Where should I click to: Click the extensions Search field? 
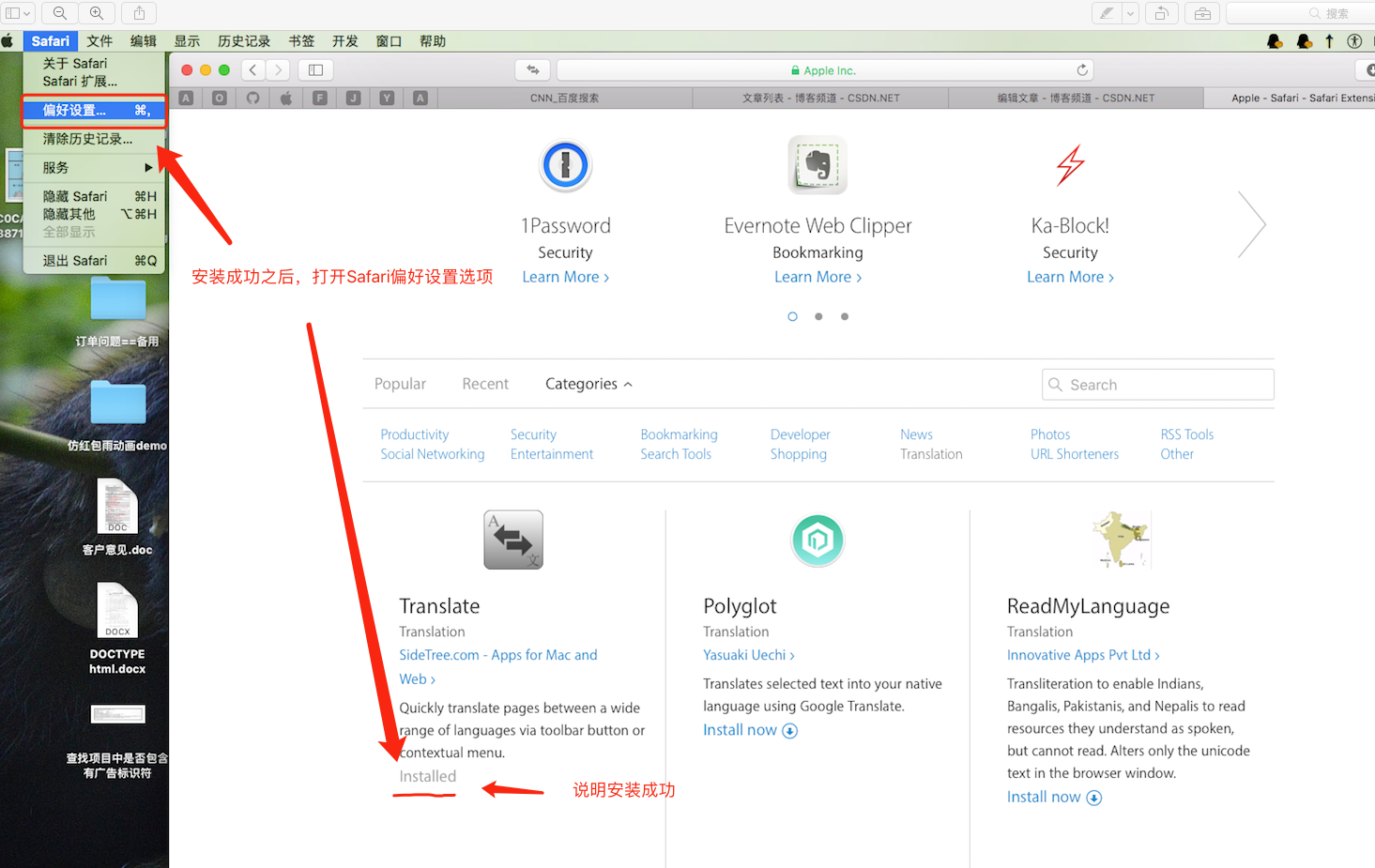pos(1158,385)
